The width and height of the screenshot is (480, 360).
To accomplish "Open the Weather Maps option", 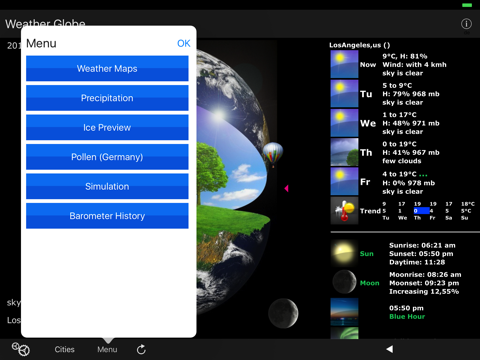I will tap(107, 68).
